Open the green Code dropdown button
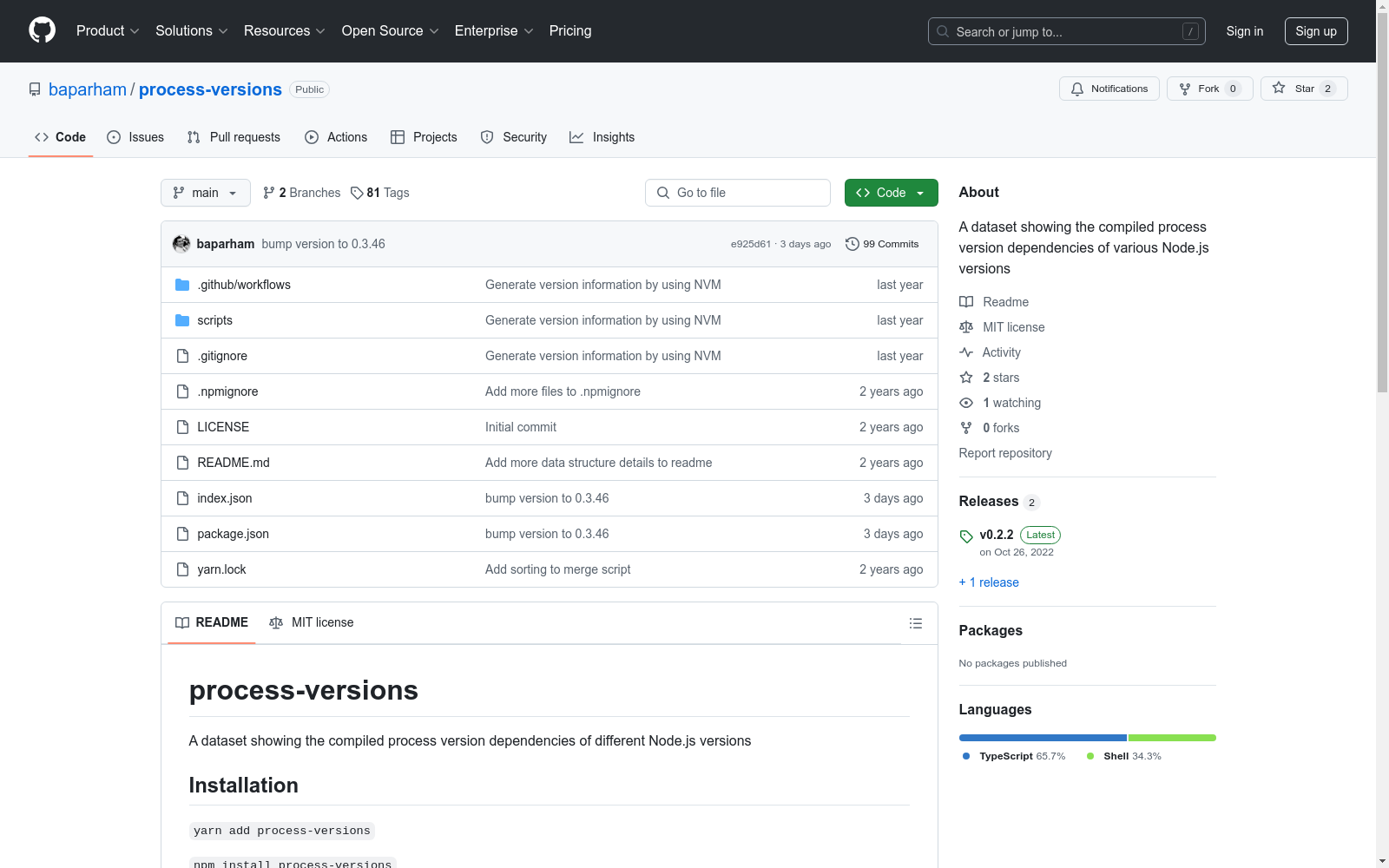This screenshot has width=1389, height=868. click(891, 193)
